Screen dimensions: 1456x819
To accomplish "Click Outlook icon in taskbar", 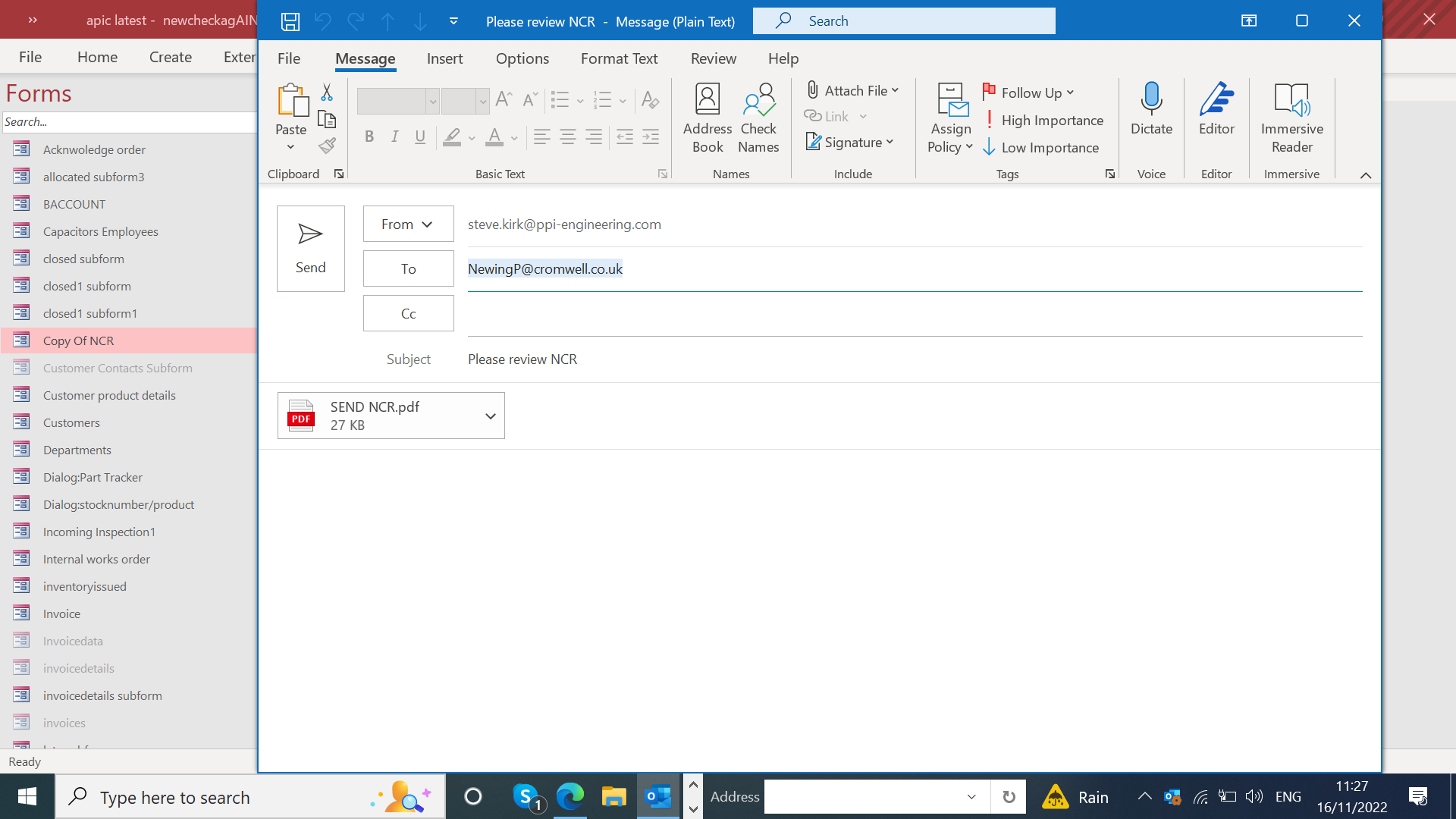I will click(657, 796).
